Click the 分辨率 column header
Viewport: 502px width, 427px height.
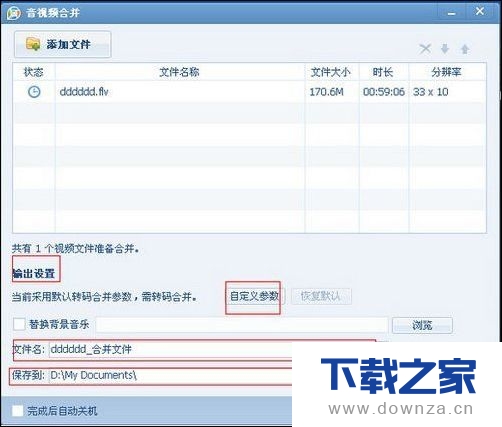[x=446, y=72]
